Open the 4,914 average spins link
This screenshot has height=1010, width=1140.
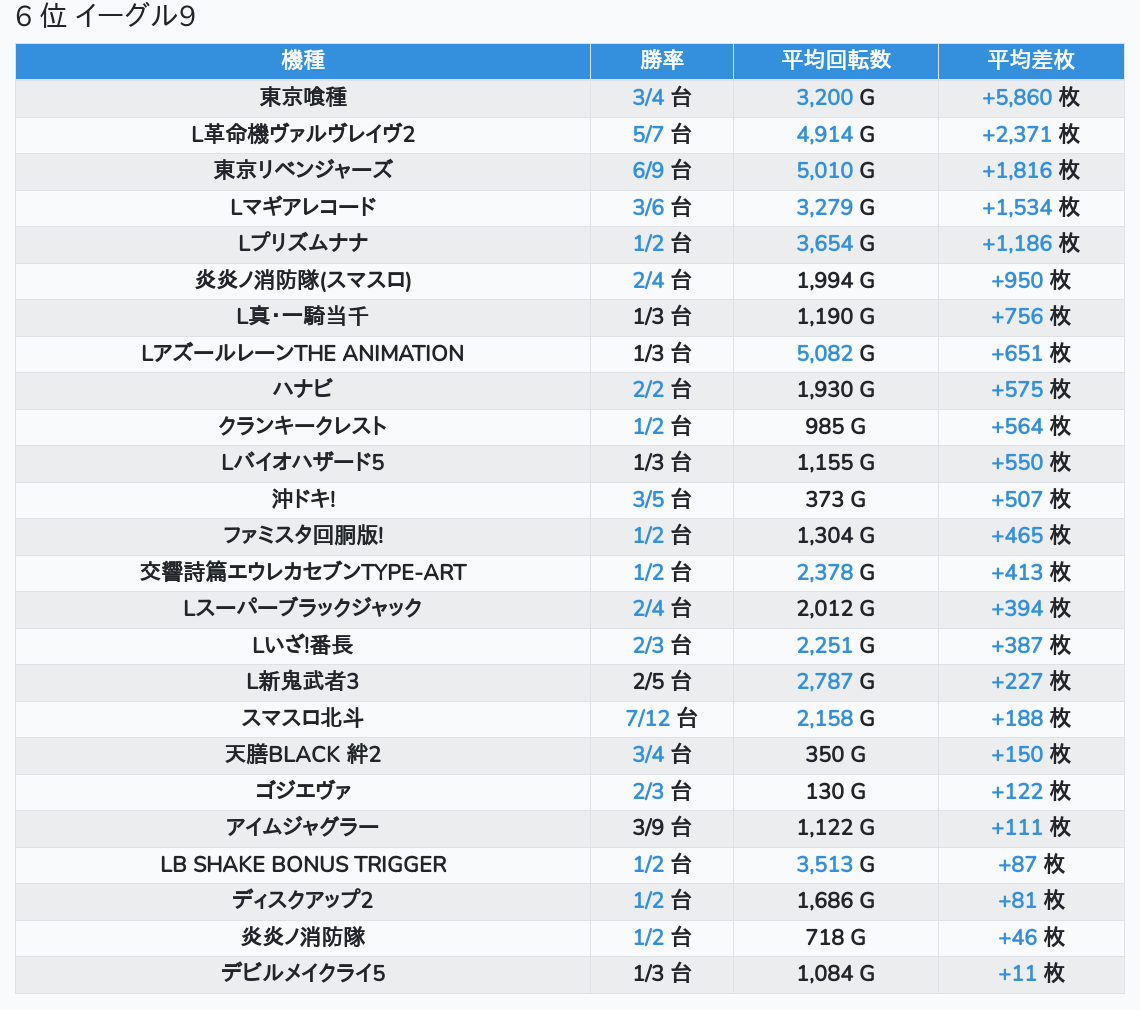[824, 134]
